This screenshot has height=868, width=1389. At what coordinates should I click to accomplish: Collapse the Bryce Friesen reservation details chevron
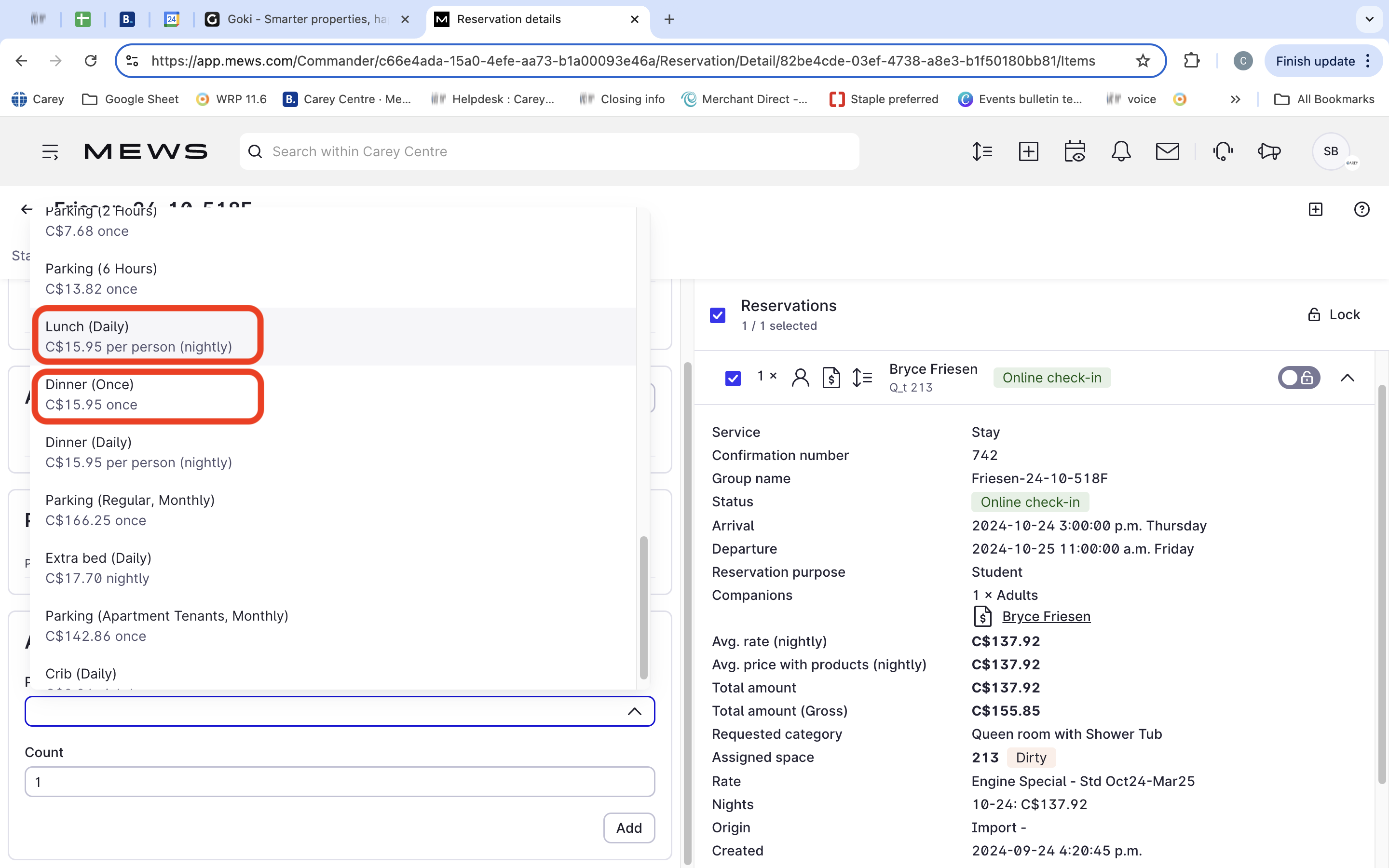click(x=1347, y=378)
